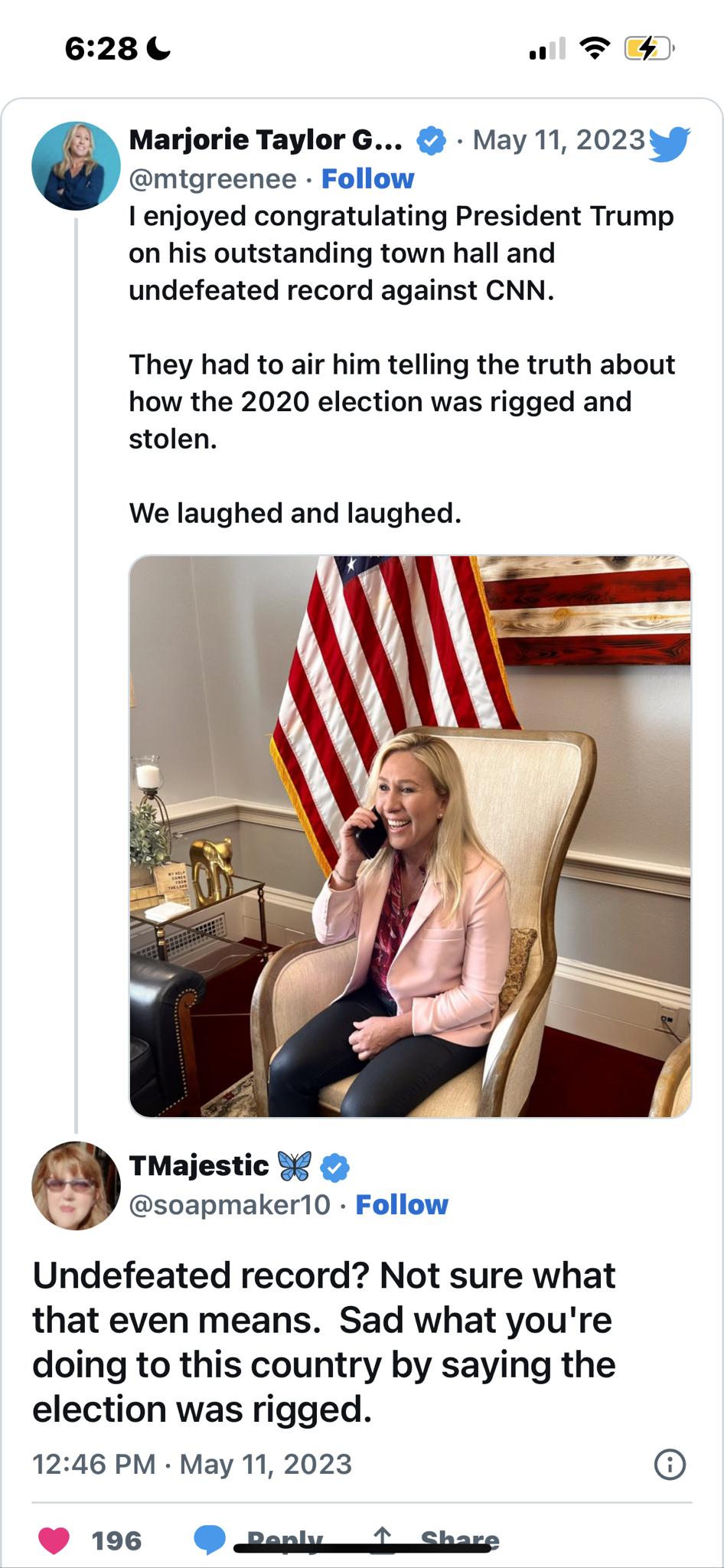Tap the battery charging status icon
The height and width of the screenshot is (1568, 724).
click(x=647, y=49)
